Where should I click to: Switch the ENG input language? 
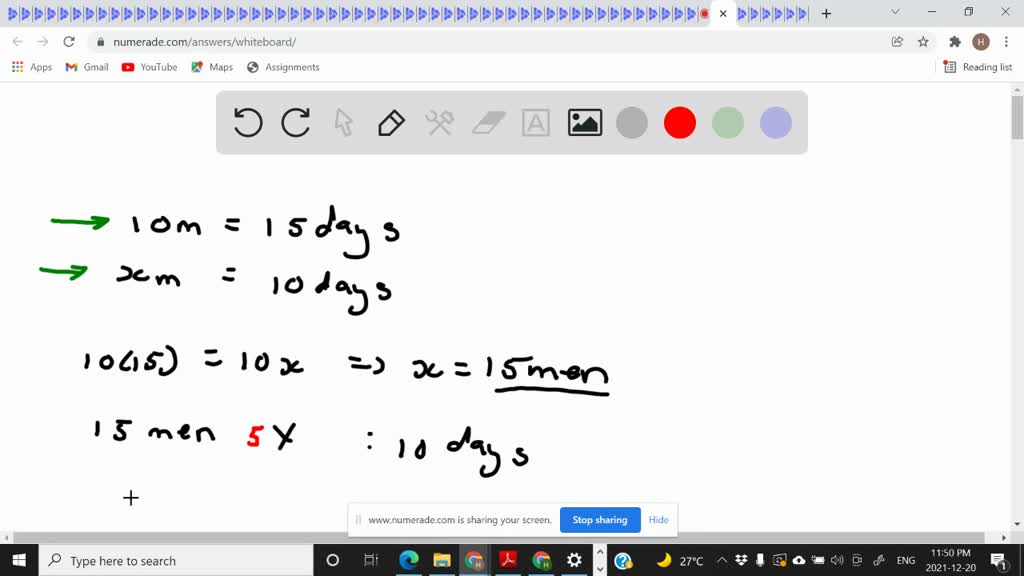coord(906,560)
